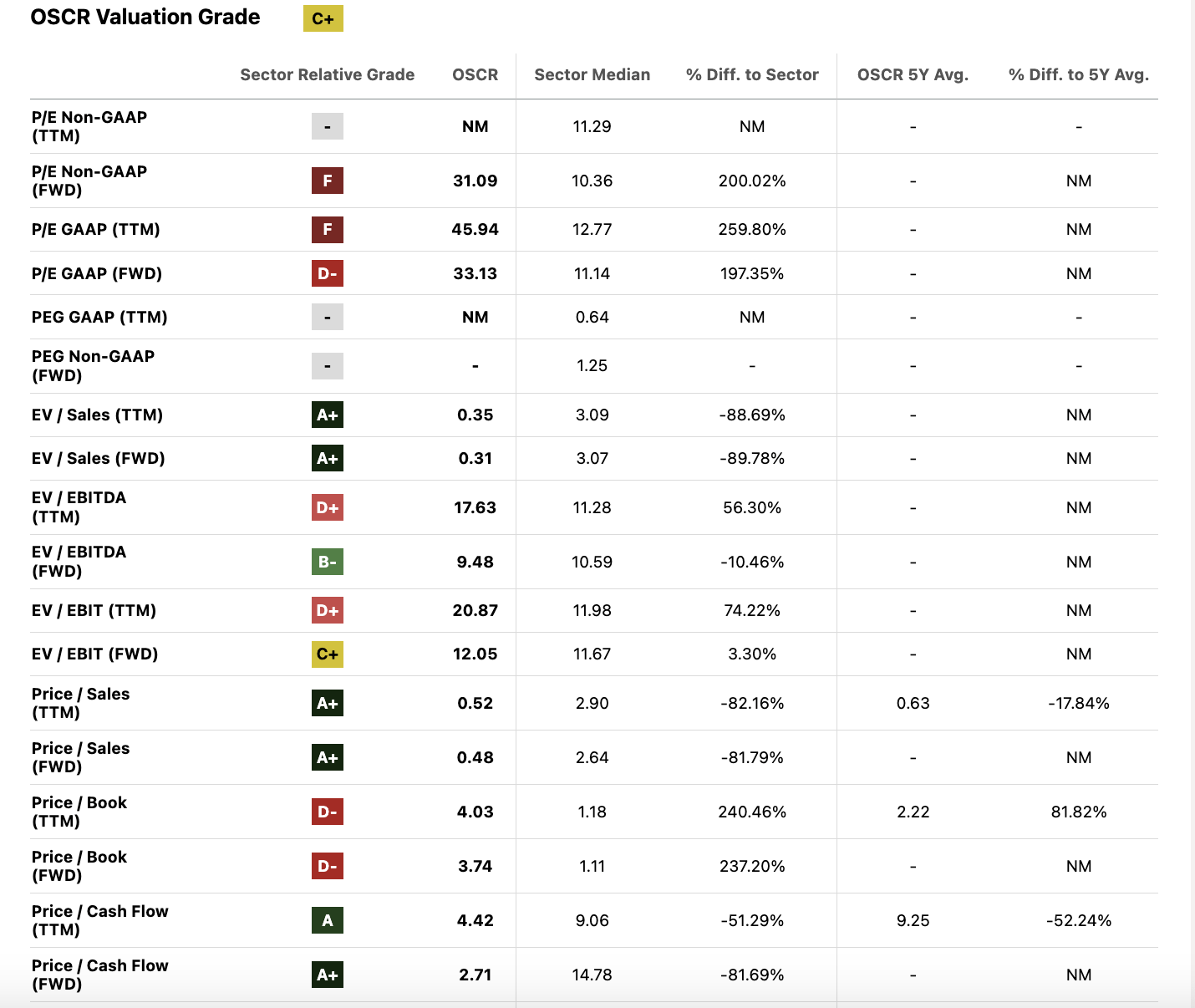Click the B- grade for EV / EBITDA (FWD)

328,562
